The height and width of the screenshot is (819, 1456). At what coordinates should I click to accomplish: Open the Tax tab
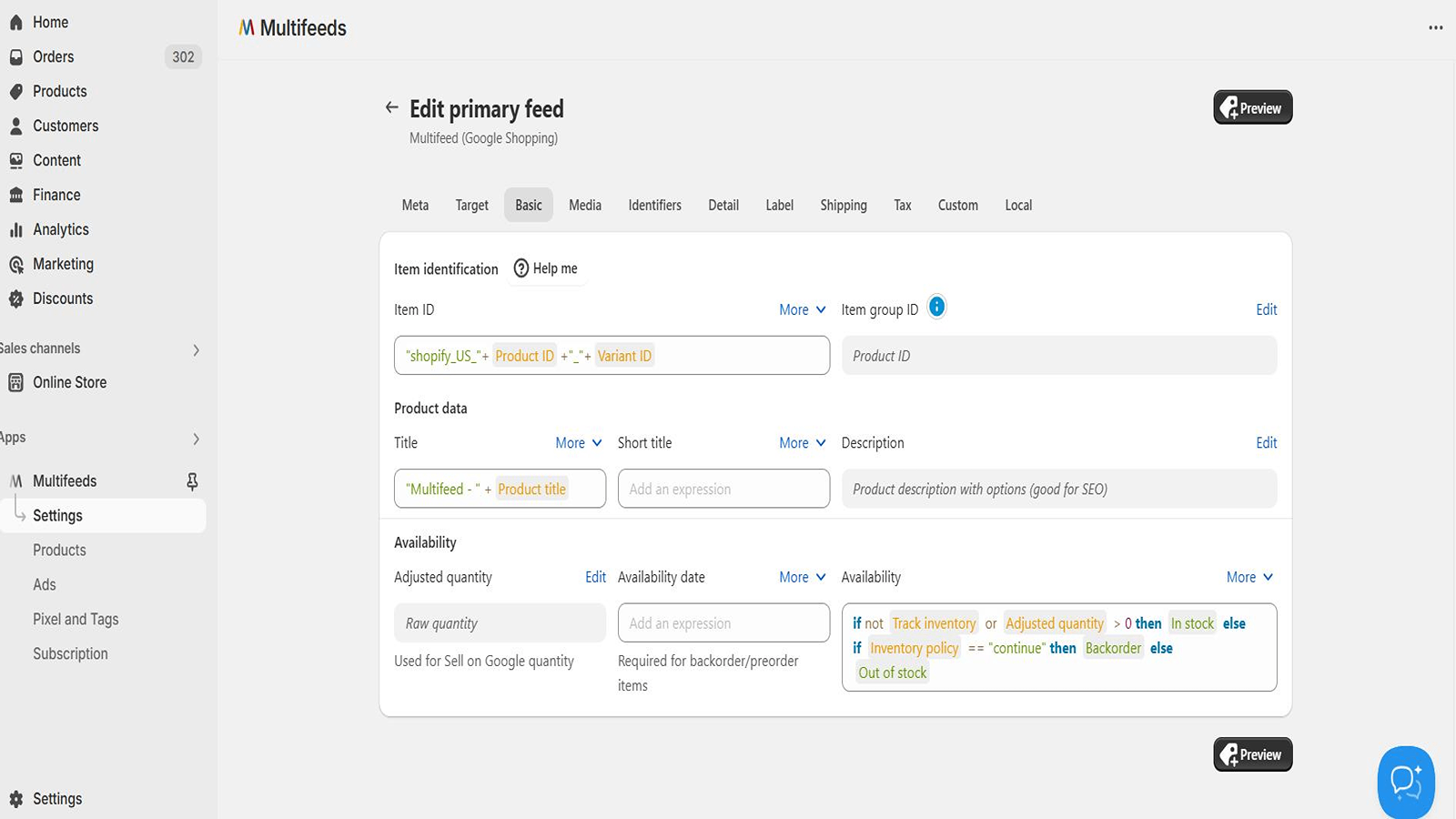(x=902, y=205)
